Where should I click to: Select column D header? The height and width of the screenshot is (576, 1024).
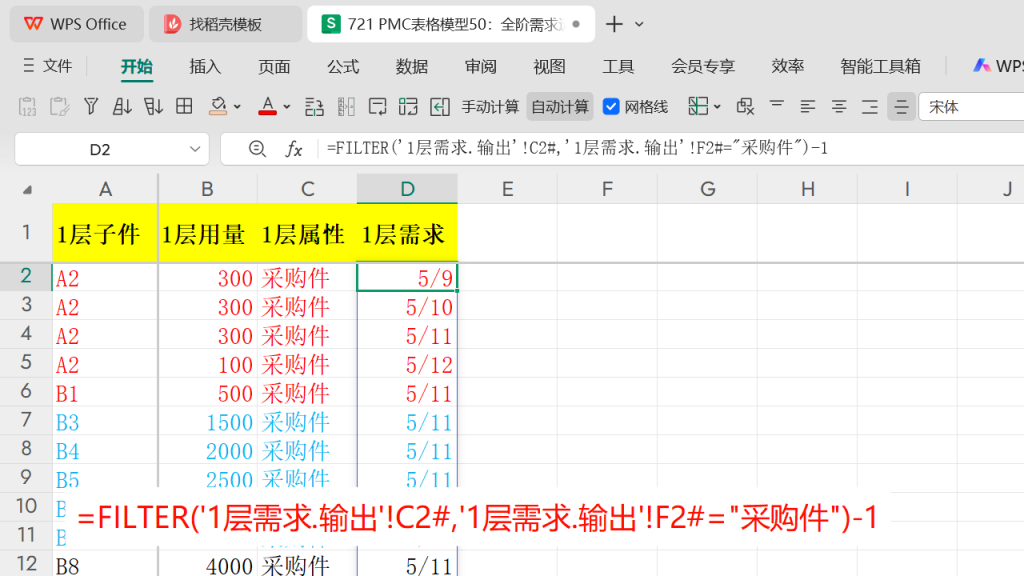pyautogui.click(x=407, y=189)
